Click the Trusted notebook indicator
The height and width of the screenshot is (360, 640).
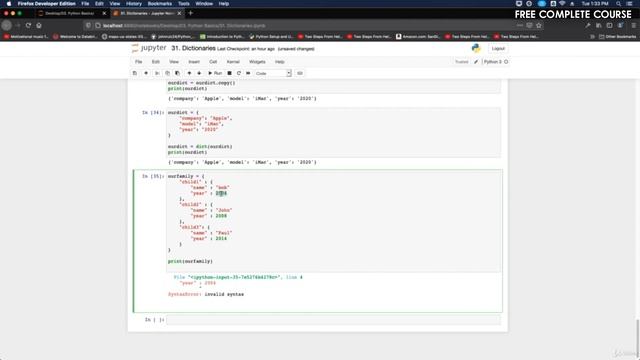(x=462, y=62)
